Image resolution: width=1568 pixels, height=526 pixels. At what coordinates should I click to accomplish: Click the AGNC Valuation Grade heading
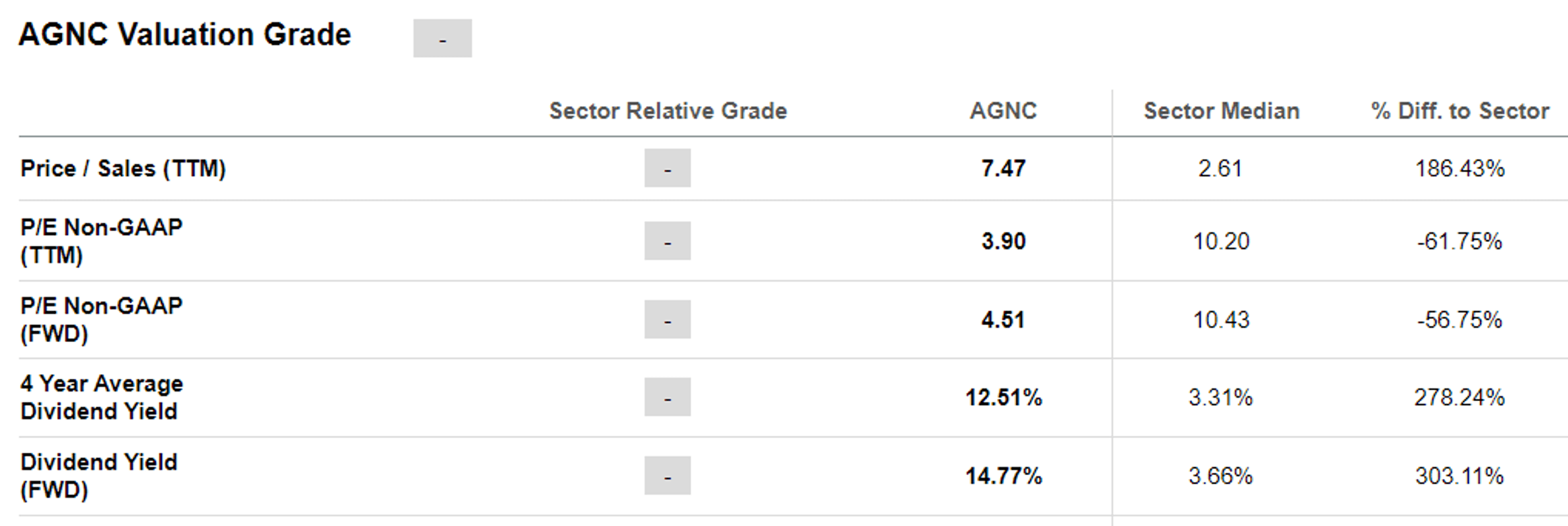[185, 35]
